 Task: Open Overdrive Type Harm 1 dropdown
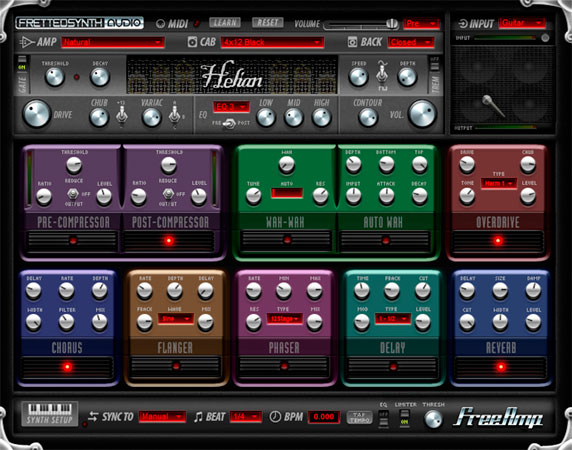pyautogui.click(x=499, y=183)
